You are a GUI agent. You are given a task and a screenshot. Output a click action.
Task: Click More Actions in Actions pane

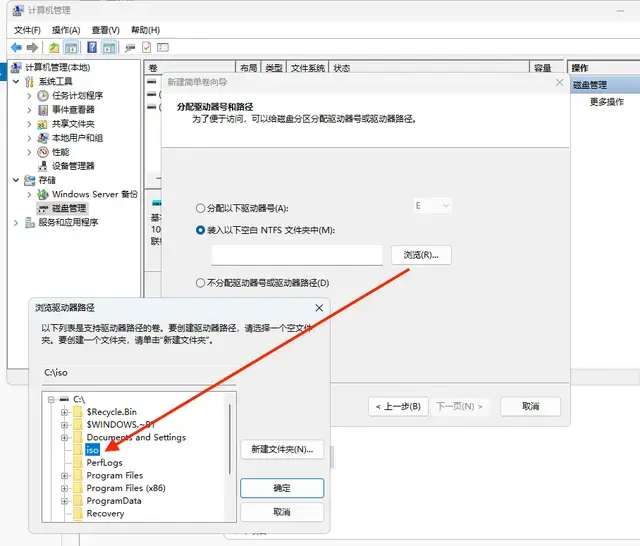[607, 102]
